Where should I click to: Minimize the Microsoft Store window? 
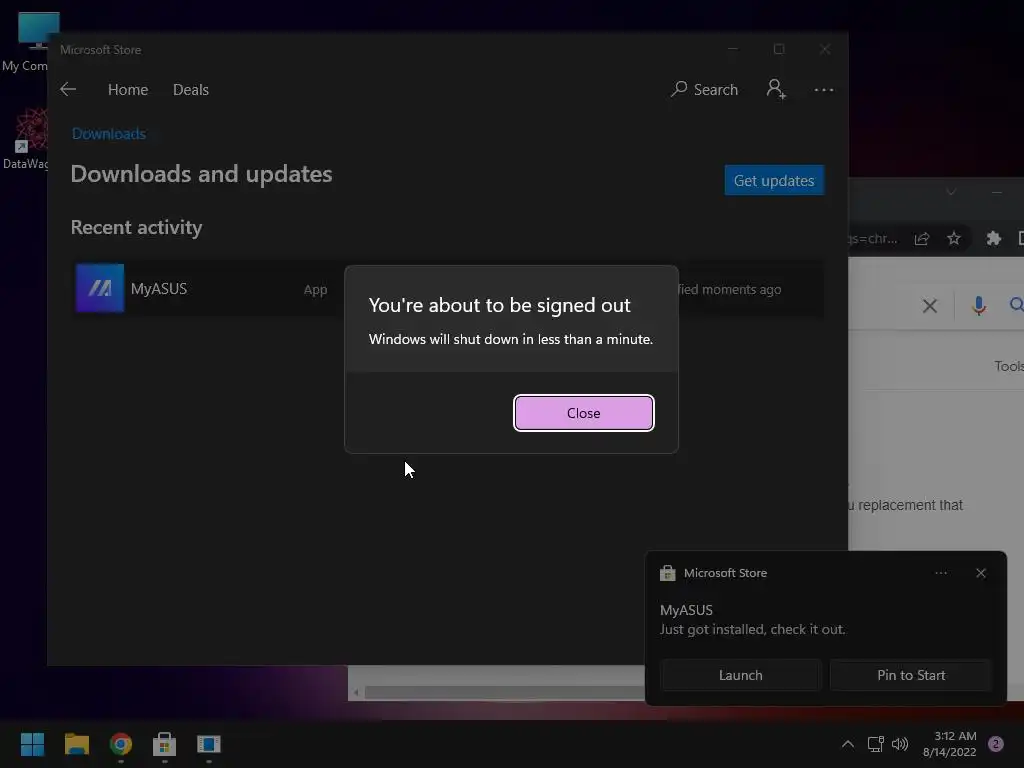pyautogui.click(x=733, y=50)
